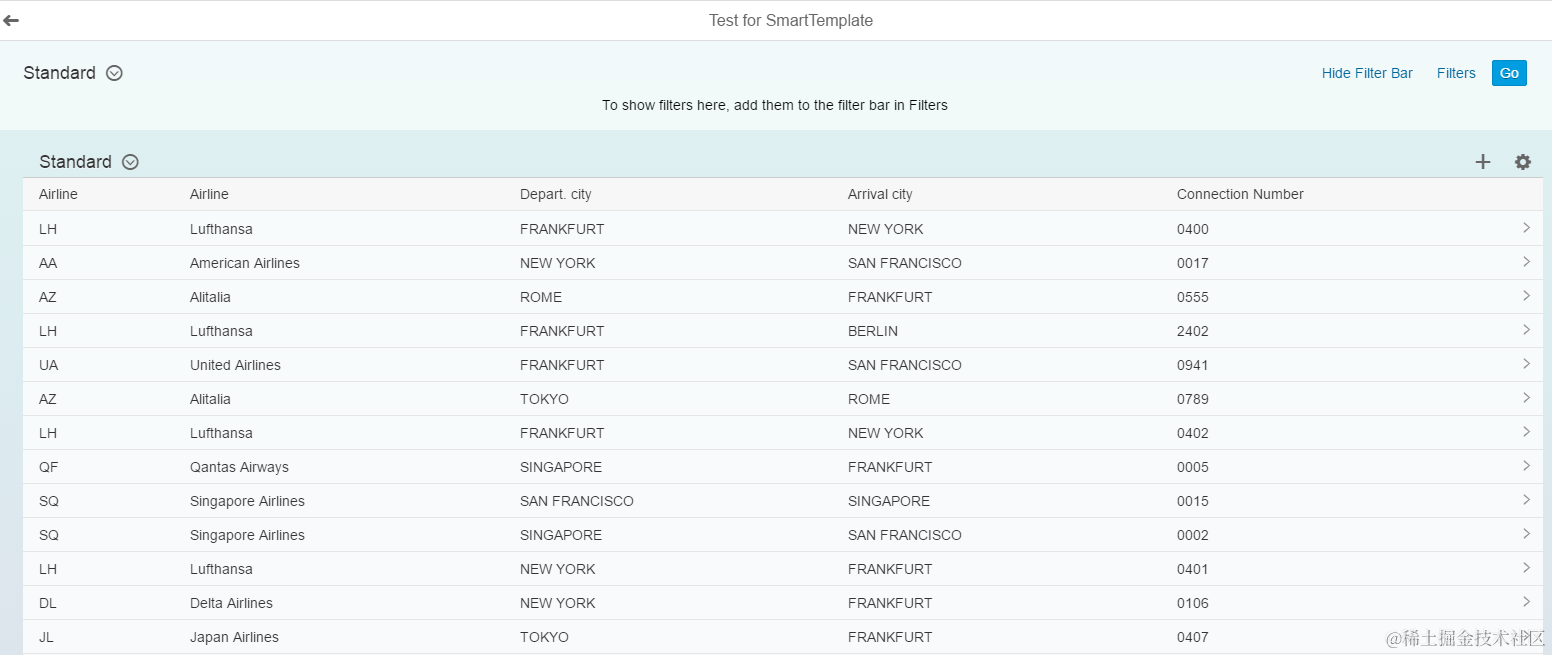Open the Filters dialog
This screenshot has height=655, width=1552.
click(1456, 73)
